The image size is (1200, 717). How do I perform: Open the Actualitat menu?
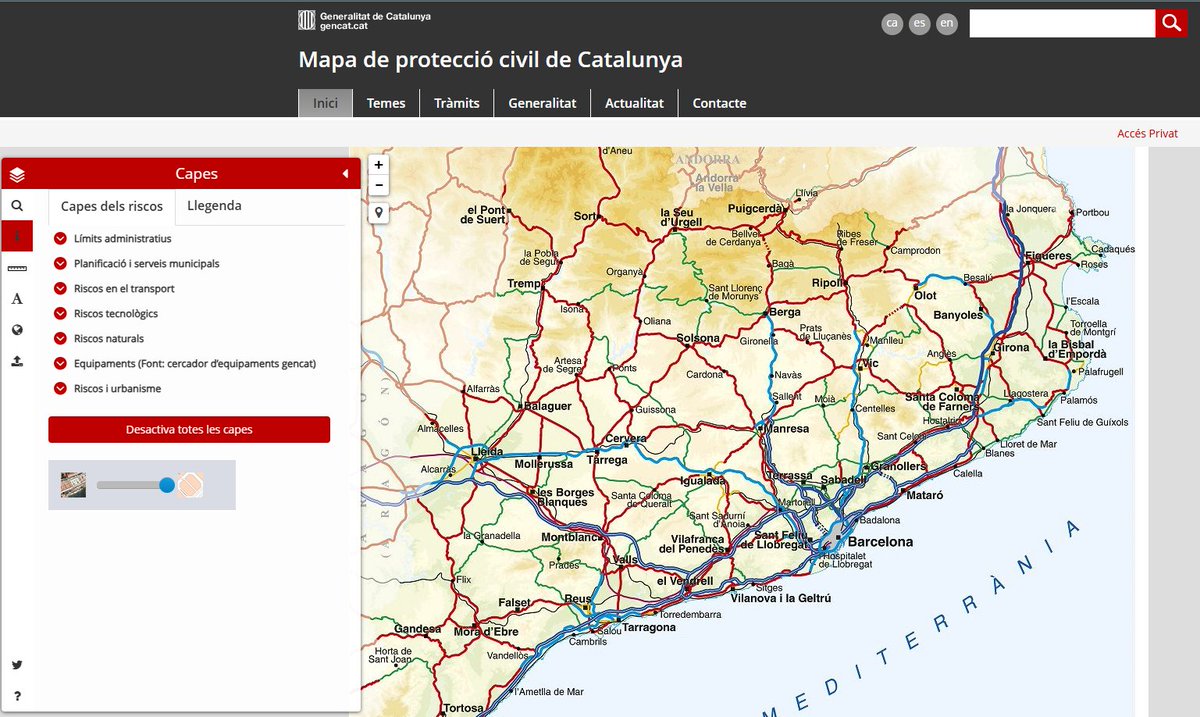point(634,103)
